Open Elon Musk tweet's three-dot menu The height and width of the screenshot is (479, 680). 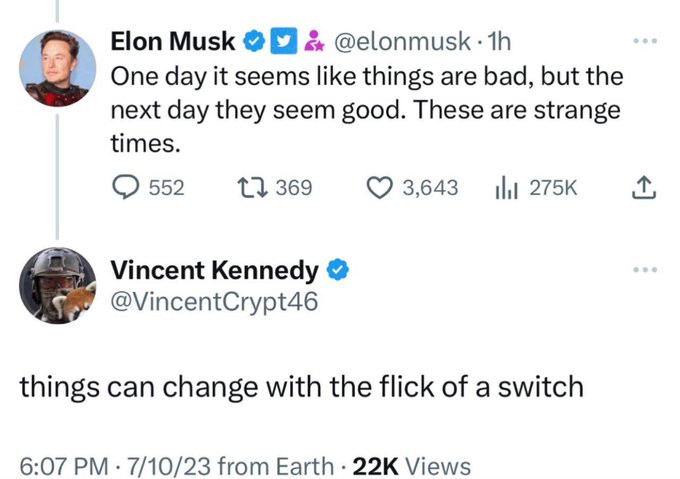[x=646, y=42]
